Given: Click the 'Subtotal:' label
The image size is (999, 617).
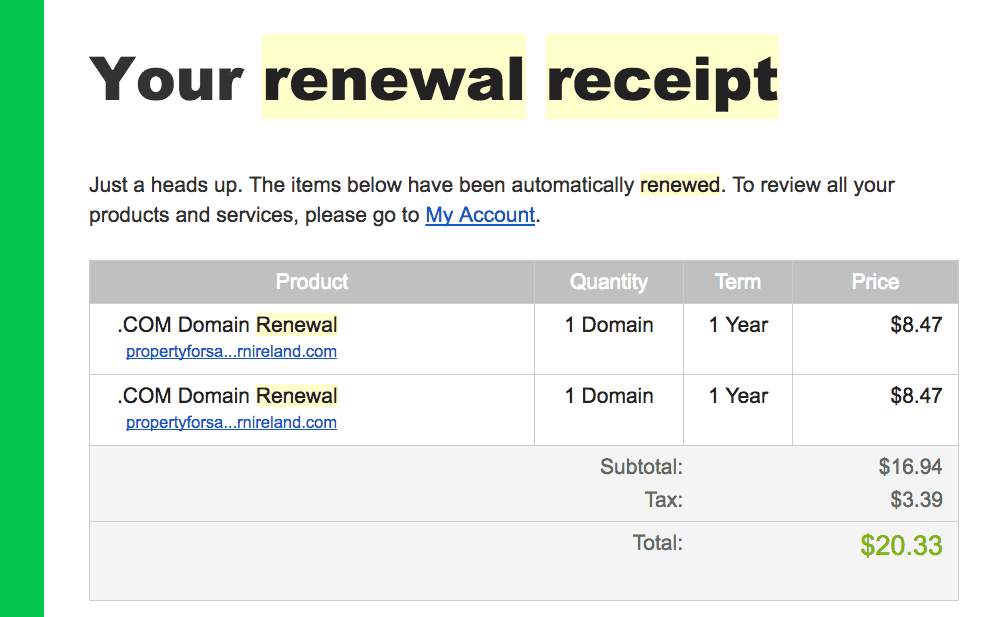Looking at the screenshot, I should pyautogui.click(x=641, y=467).
